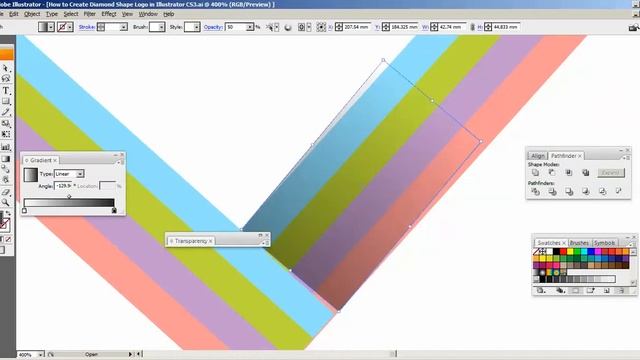Select the Column Graph tool
Viewport: 640px width, 360px height.
click(x=5, y=147)
